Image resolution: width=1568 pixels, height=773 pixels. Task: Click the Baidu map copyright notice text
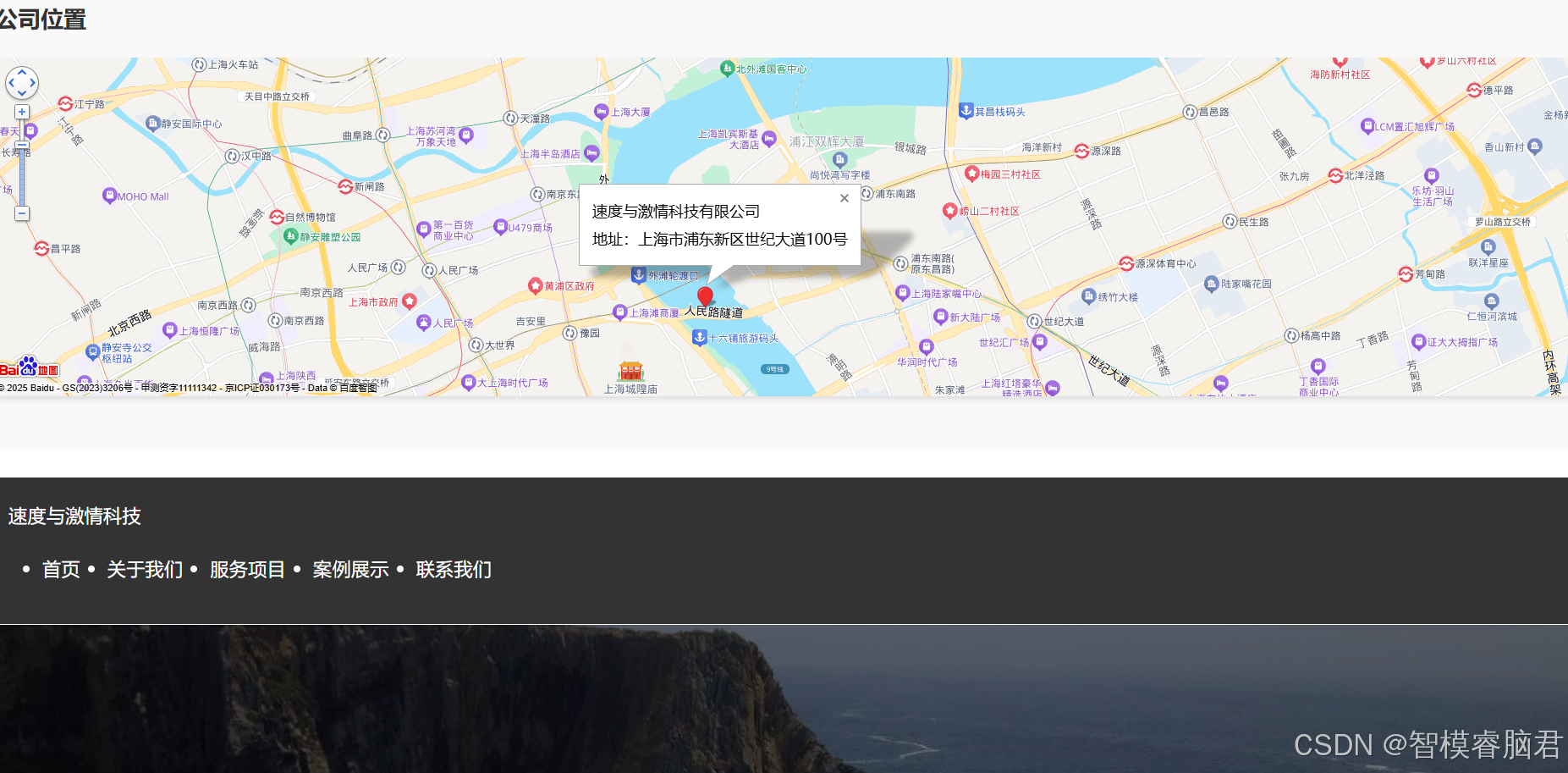(189, 388)
